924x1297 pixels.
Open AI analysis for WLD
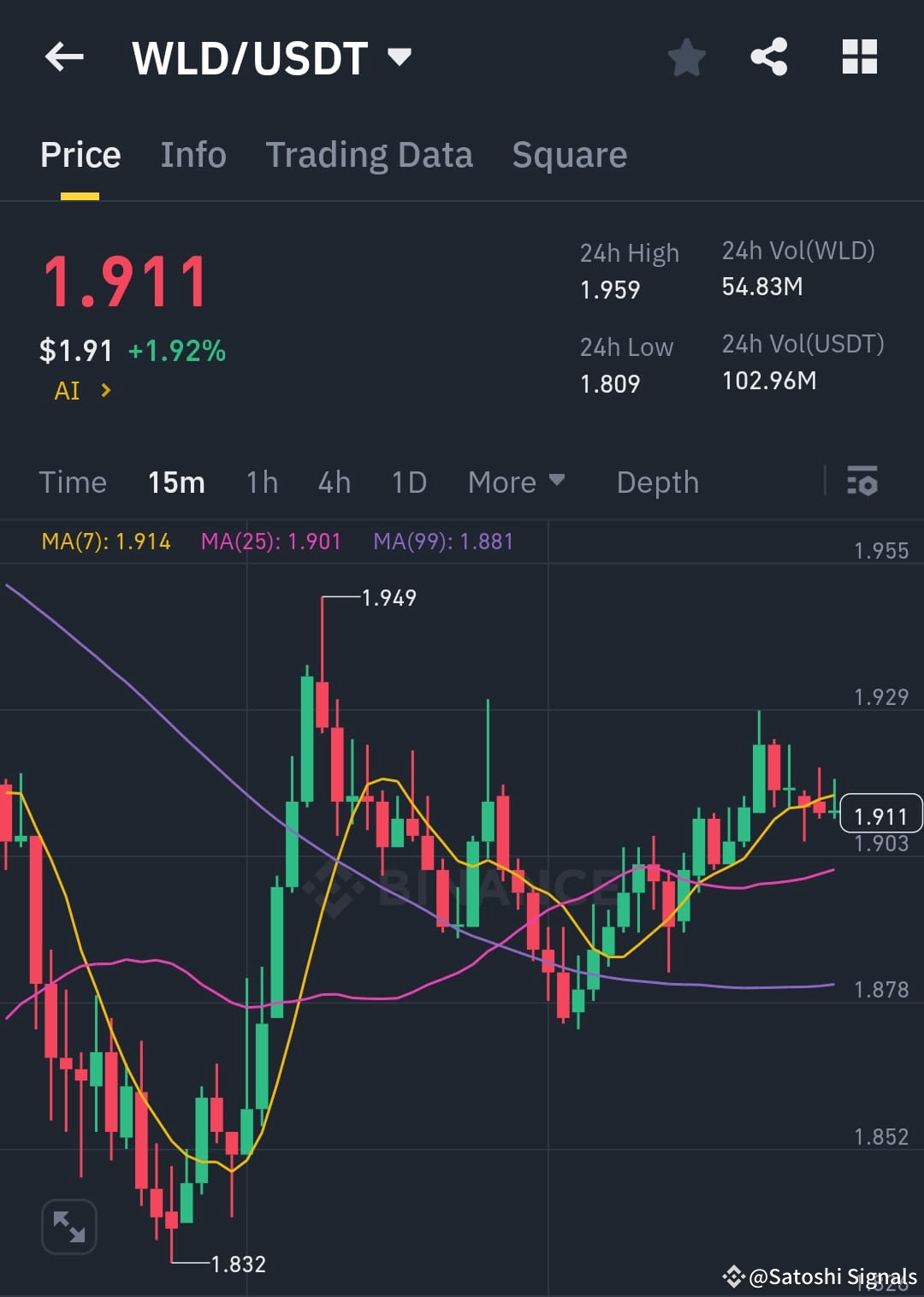tap(80, 390)
